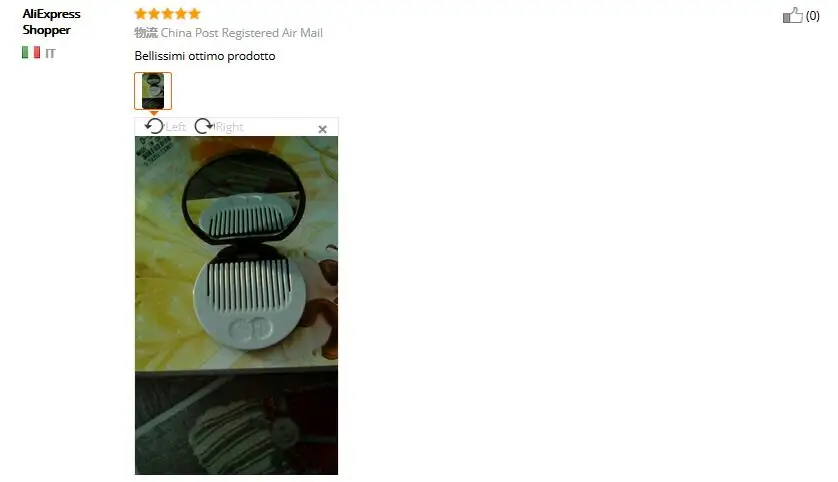Click the China Post Registered Air Mail text
This screenshot has height=482, width=838.
click(242, 33)
